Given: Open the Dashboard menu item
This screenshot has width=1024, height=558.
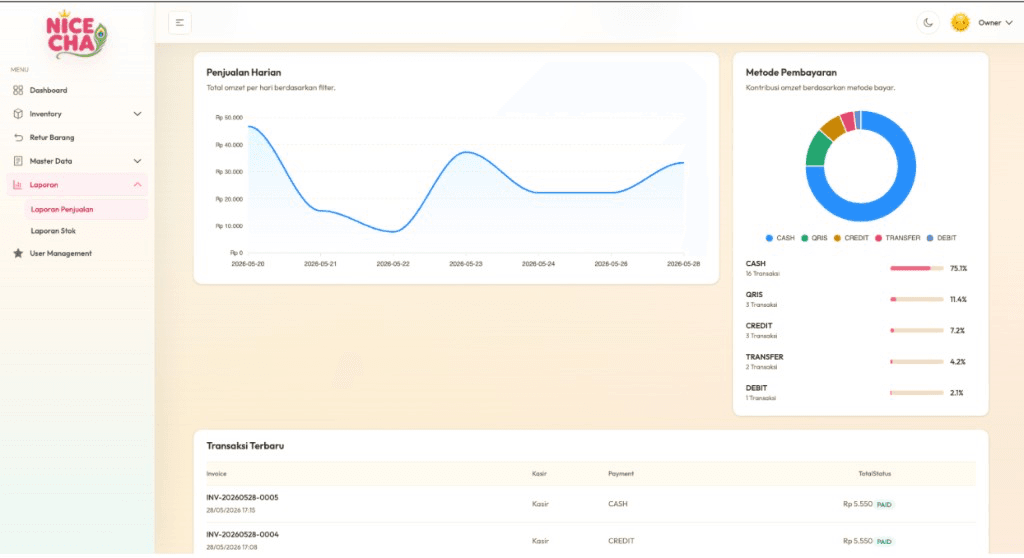Looking at the screenshot, I should 77,90.
